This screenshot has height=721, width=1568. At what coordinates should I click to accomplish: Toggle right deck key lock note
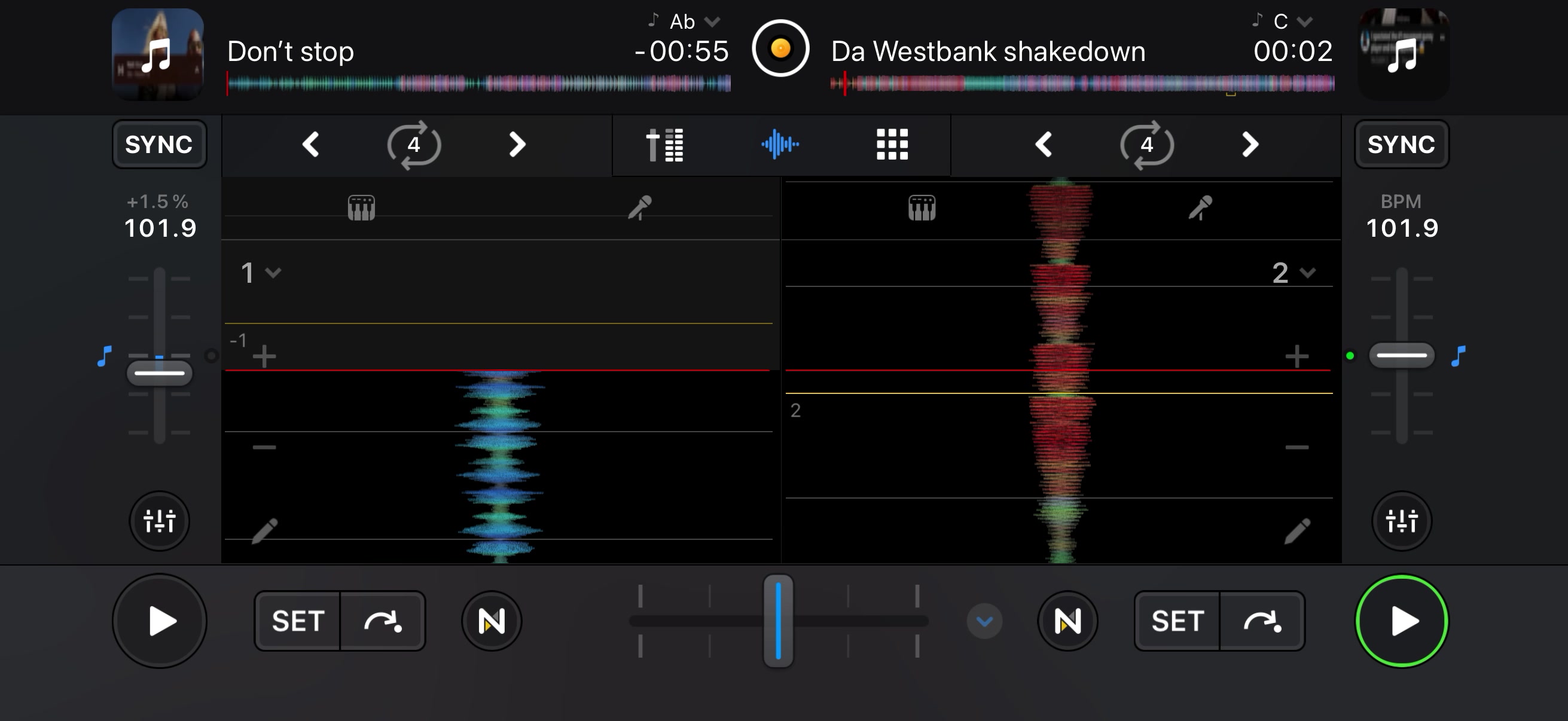1459,356
